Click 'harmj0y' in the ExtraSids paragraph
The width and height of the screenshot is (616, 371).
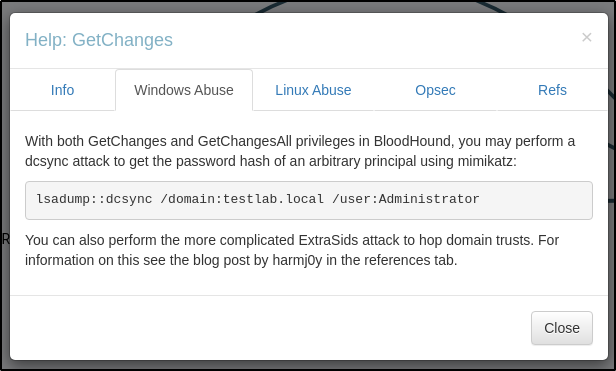pyautogui.click(x=297, y=260)
